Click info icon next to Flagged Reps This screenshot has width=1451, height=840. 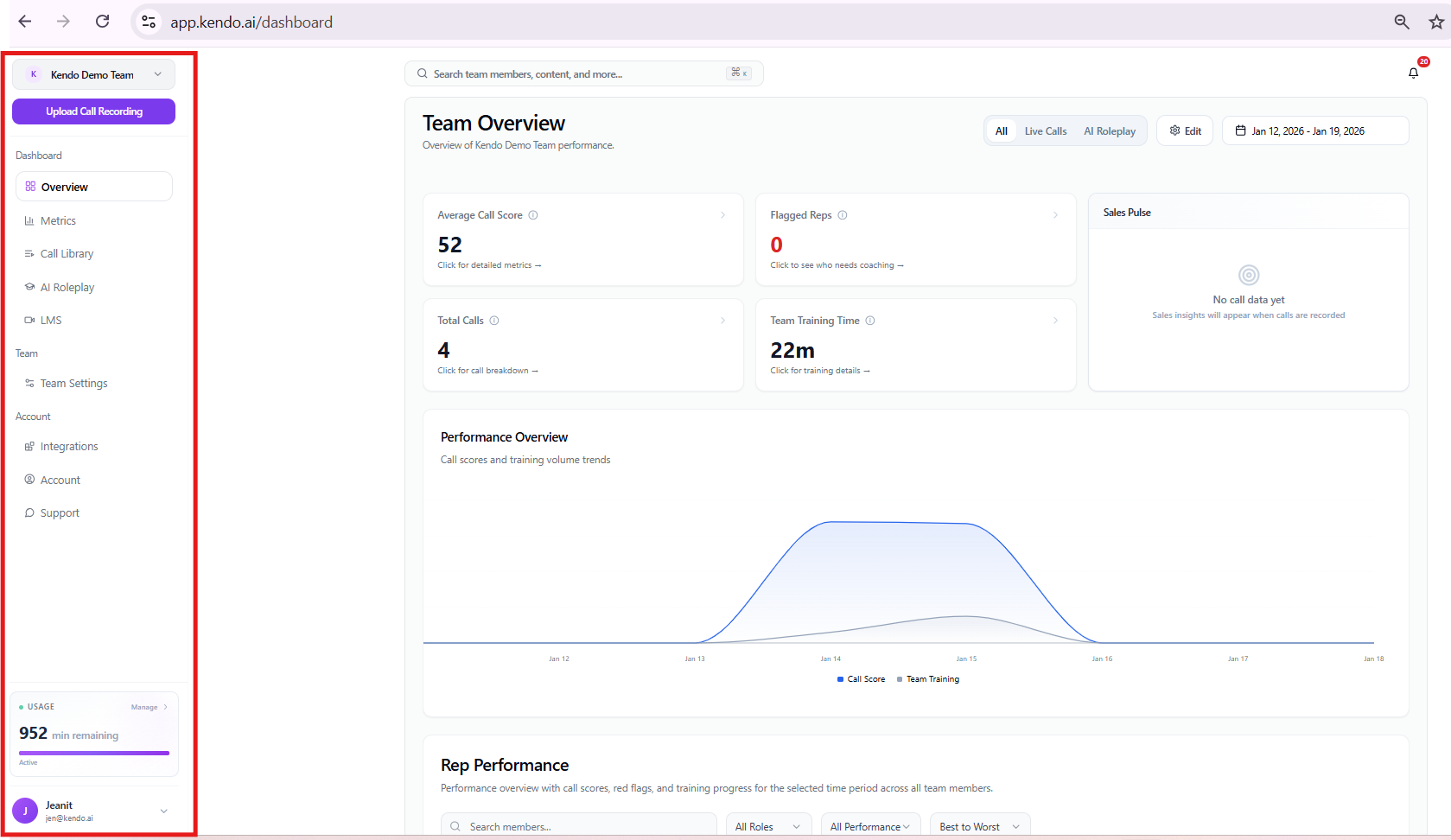(x=843, y=215)
